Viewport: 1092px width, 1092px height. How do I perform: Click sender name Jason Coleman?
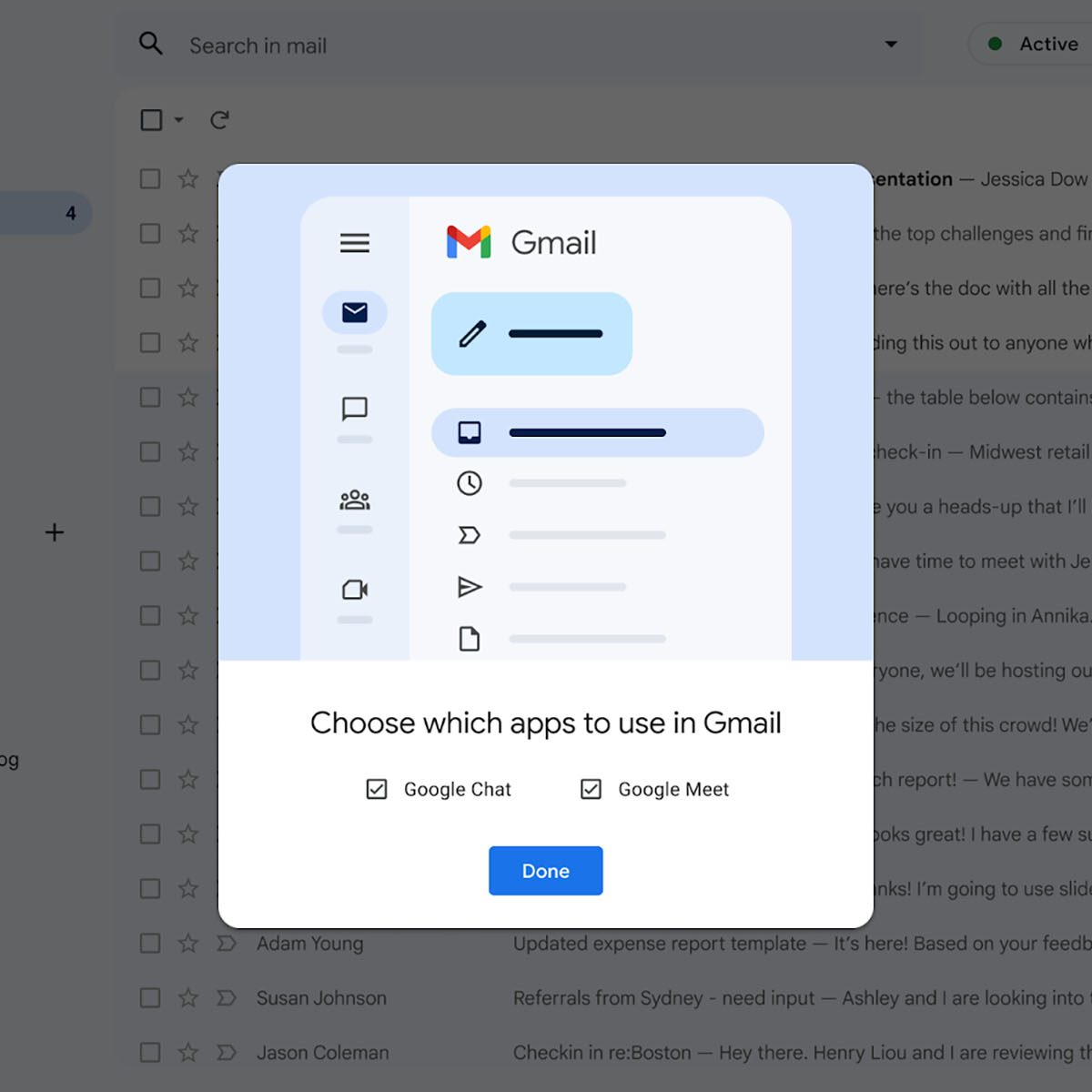point(322,1053)
